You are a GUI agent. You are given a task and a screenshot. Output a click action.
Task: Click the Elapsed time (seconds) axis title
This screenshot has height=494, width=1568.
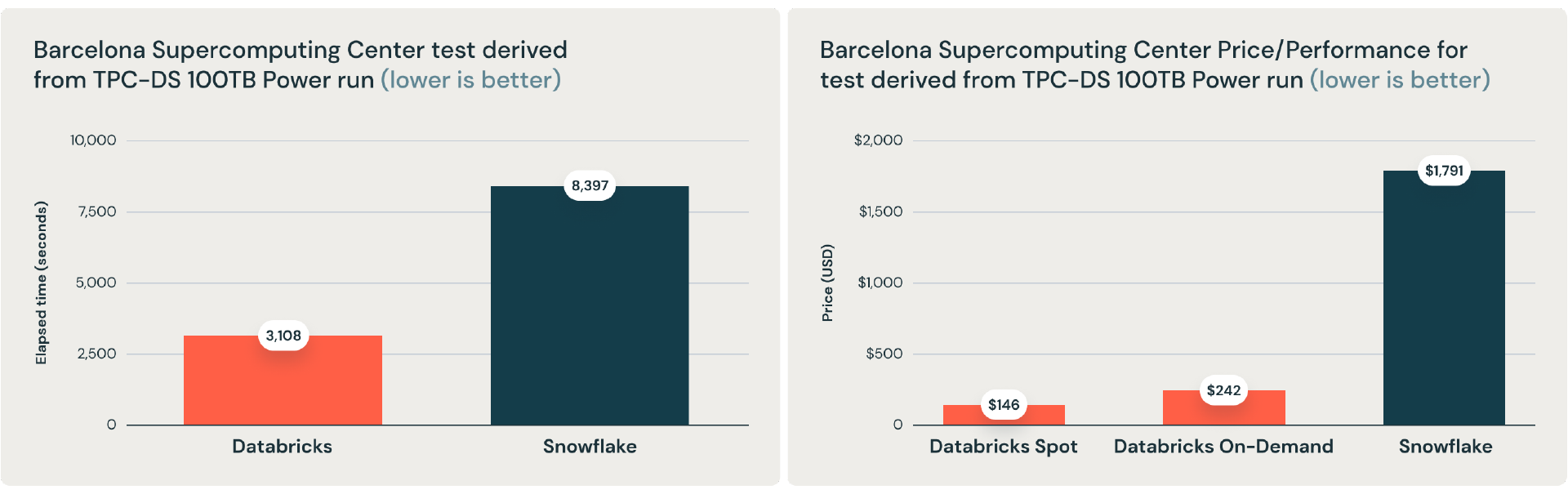coord(42,283)
